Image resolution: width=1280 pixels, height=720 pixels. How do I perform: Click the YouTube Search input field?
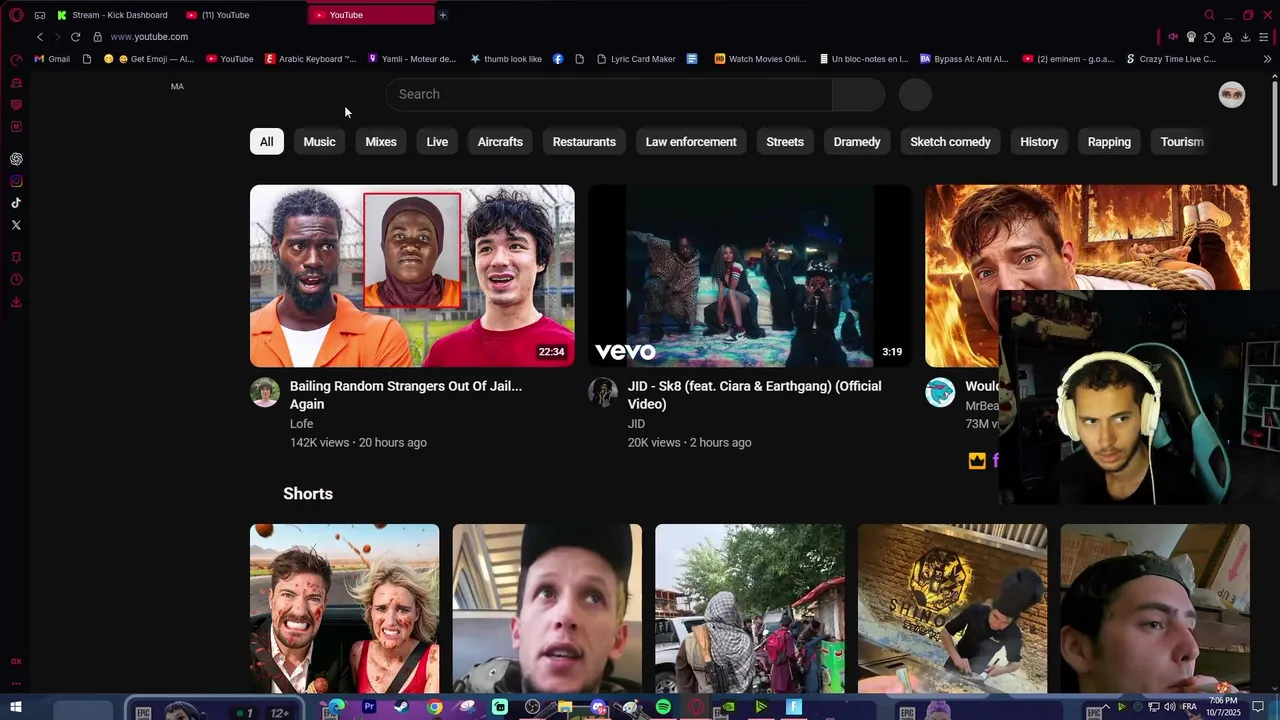(609, 94)
